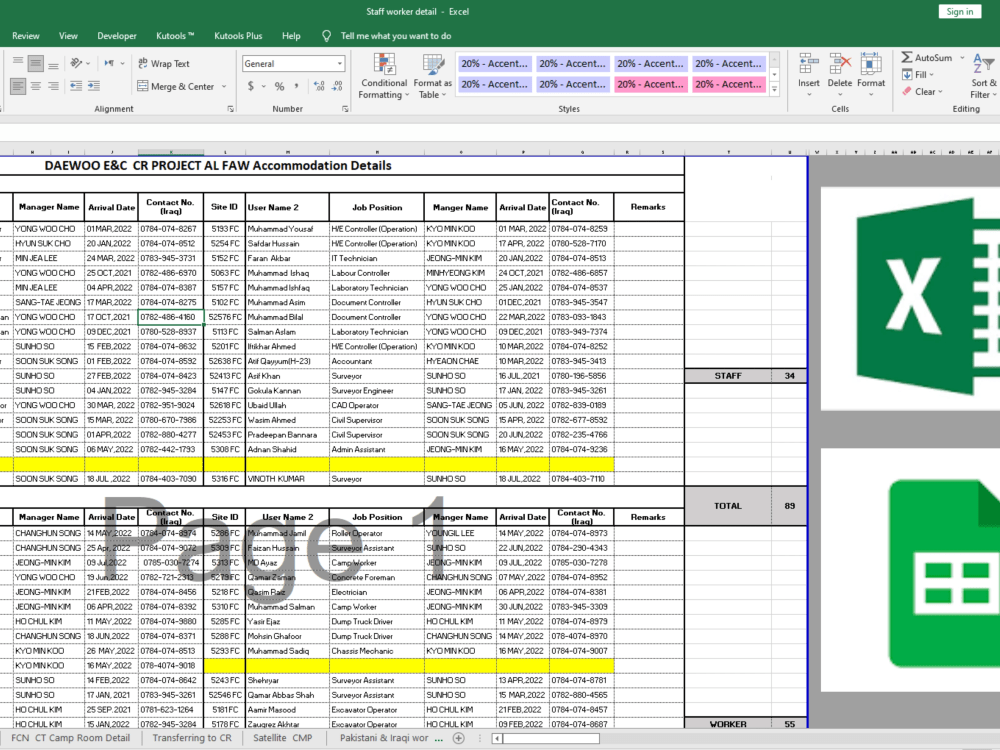1000x750 pixels.
Task: Select the Align Left icon
Action: pos(18,86)
